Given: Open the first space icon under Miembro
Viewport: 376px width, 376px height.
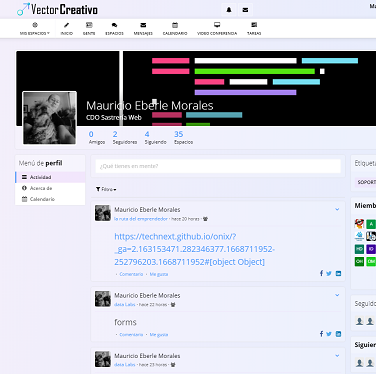Looking at the screenshot, I should 359,224.
